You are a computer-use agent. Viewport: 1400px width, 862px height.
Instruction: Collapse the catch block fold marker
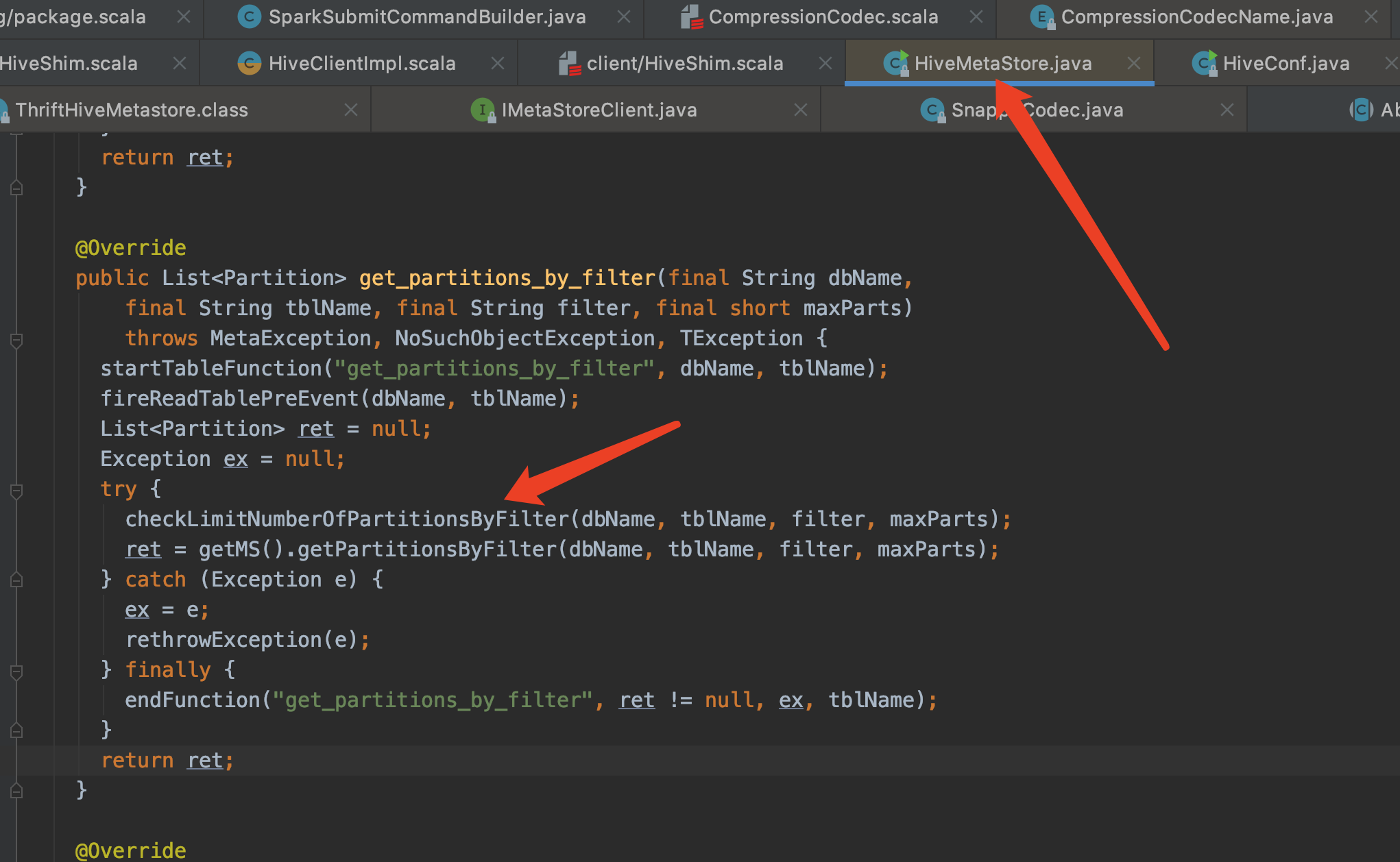pyautogui.click(x=16, y=580)
